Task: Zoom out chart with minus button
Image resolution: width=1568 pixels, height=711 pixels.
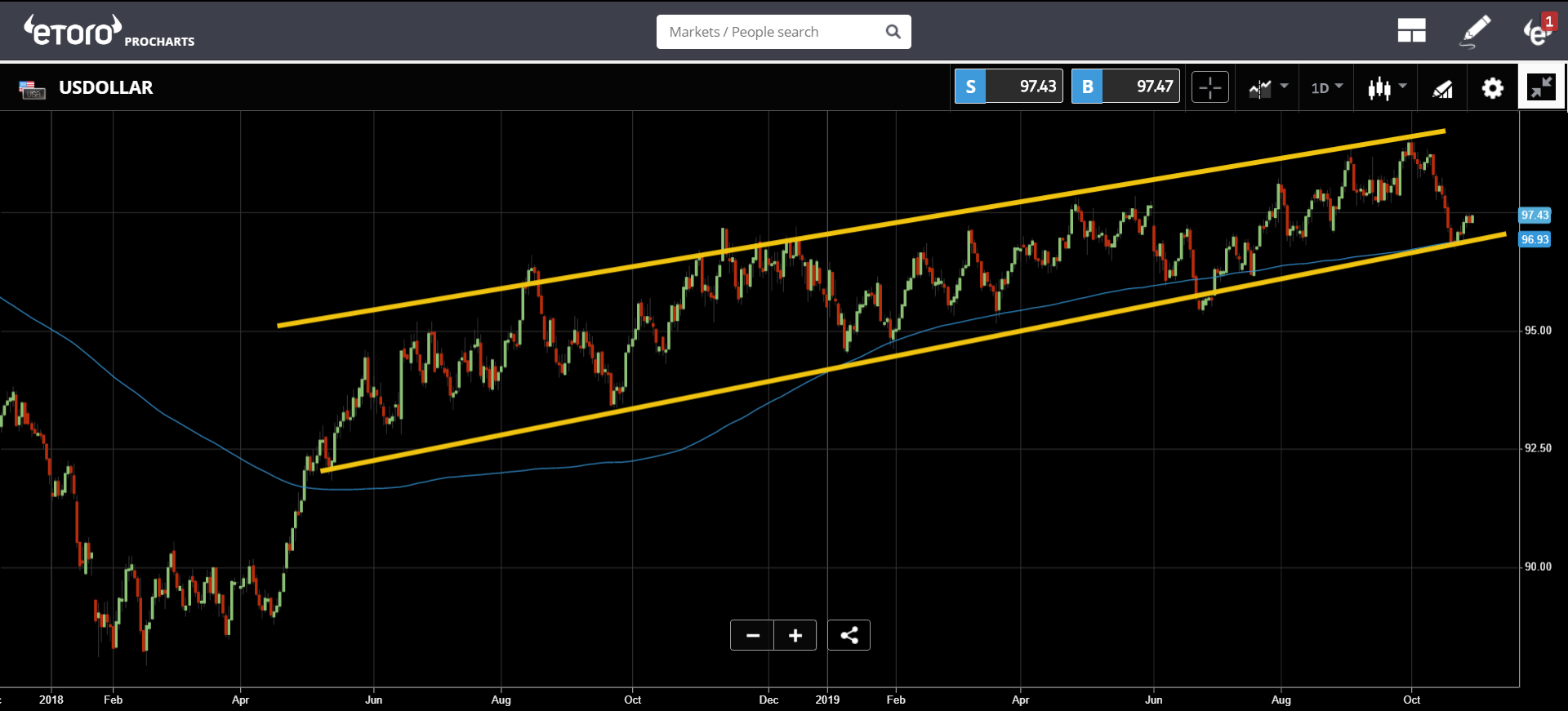Action: coord(752,635)
